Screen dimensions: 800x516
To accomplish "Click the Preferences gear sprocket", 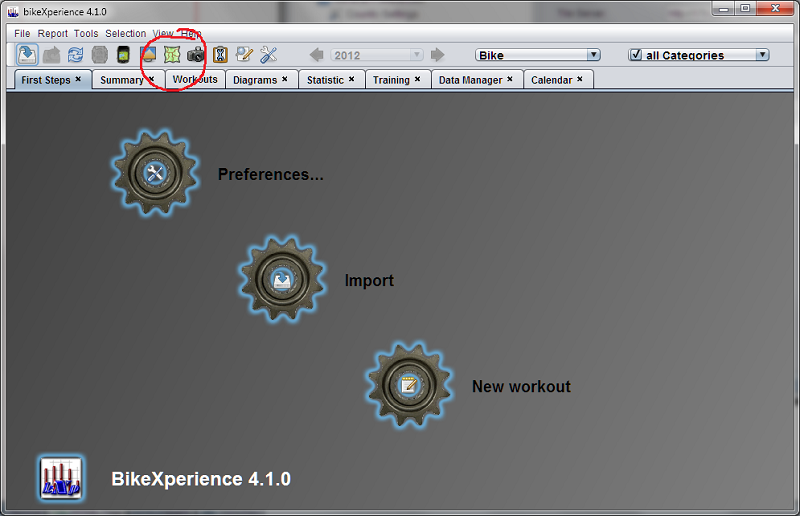I will 155,173.
